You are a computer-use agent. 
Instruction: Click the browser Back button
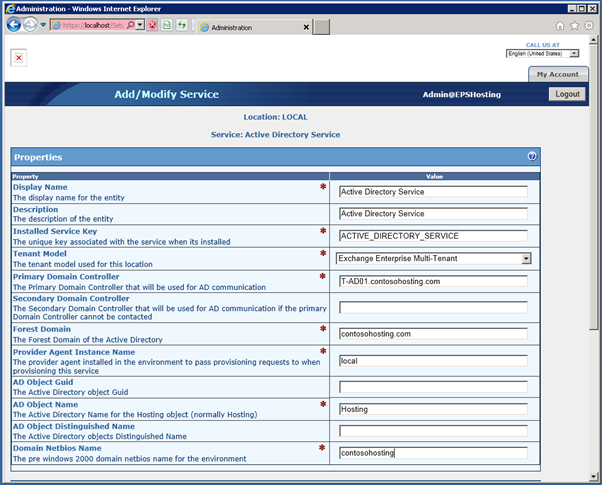[x=14, y=24]
